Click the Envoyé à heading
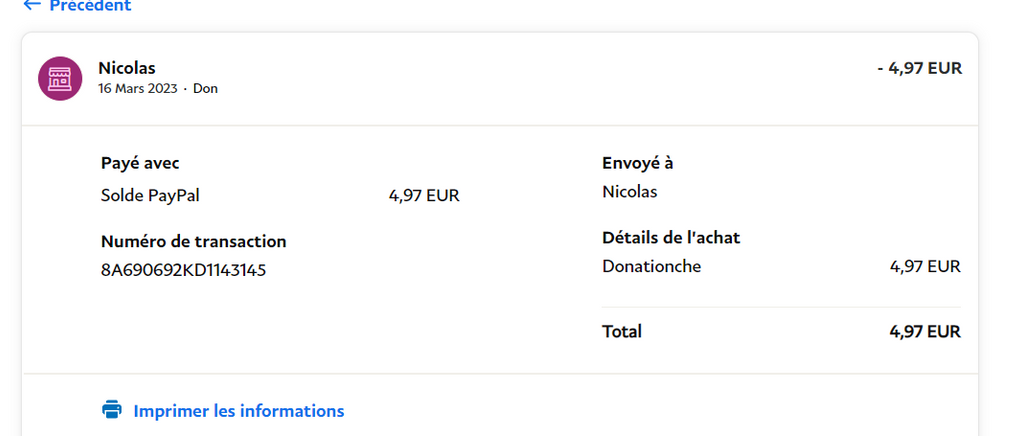This screenshot has height=436, width=1024. click(x=637, y=163)
